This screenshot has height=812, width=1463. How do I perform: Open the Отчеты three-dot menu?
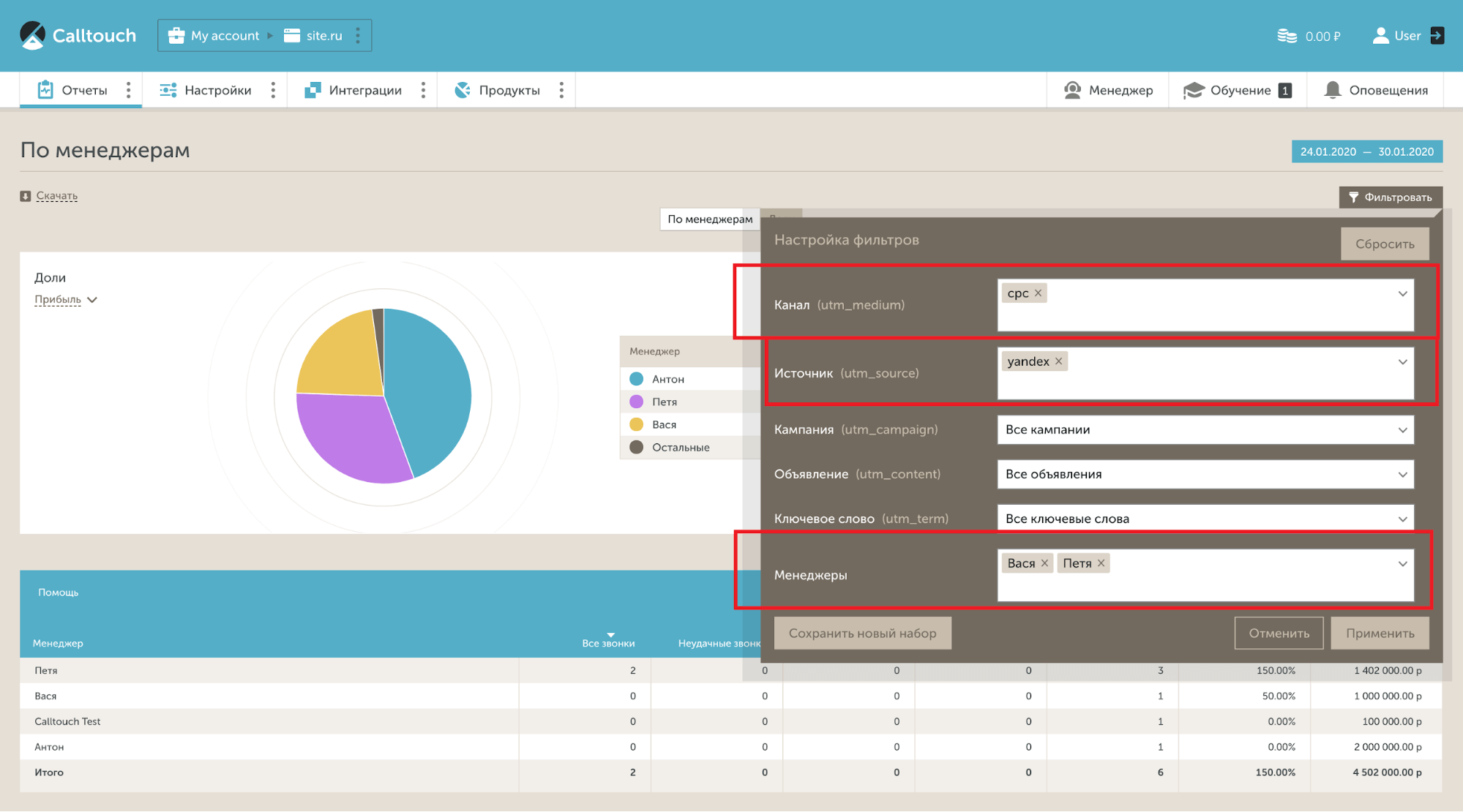(x=128, y=90)
